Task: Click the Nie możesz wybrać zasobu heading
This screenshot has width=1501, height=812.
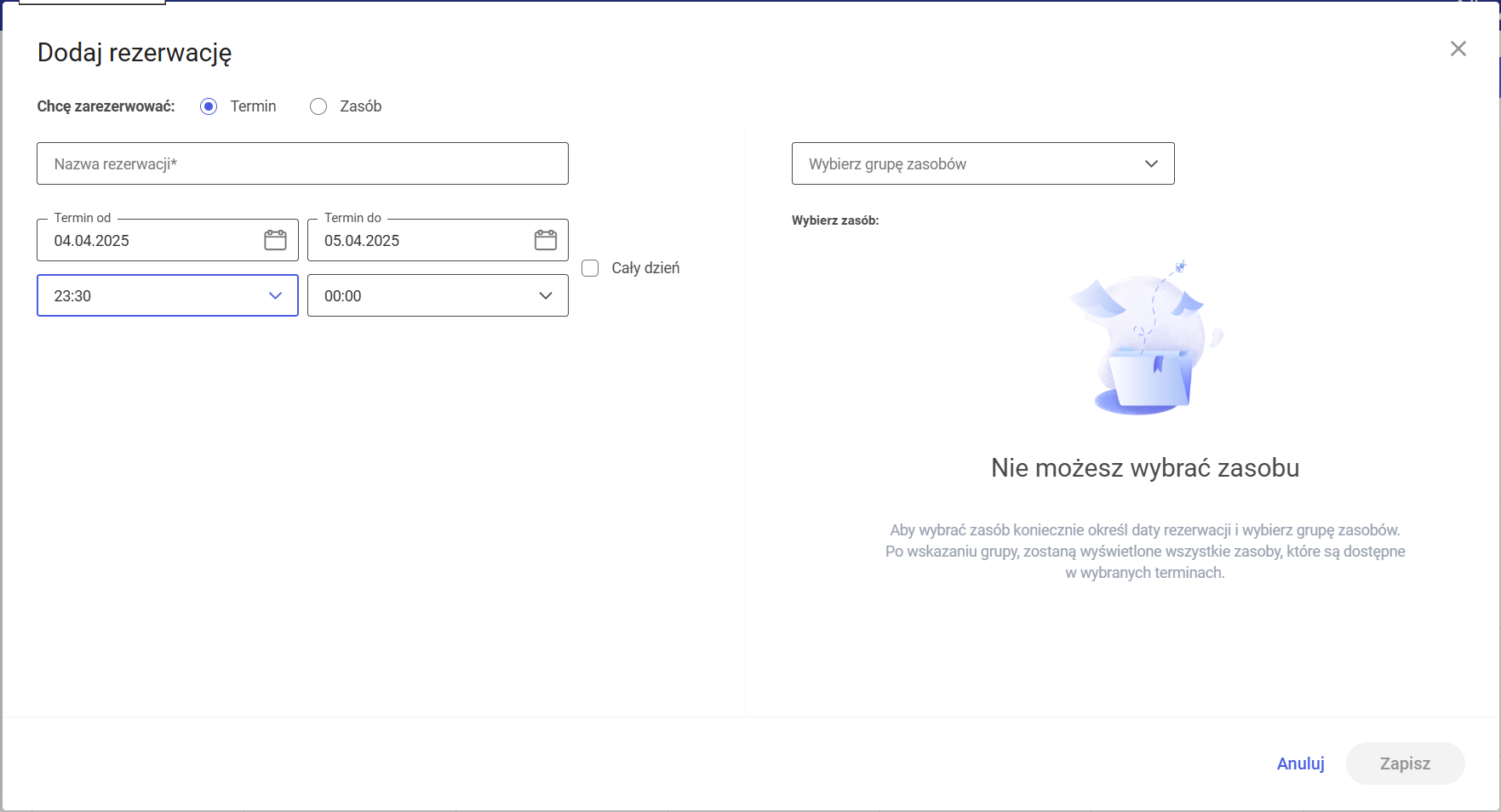Action: click(x=1145, y=468)
